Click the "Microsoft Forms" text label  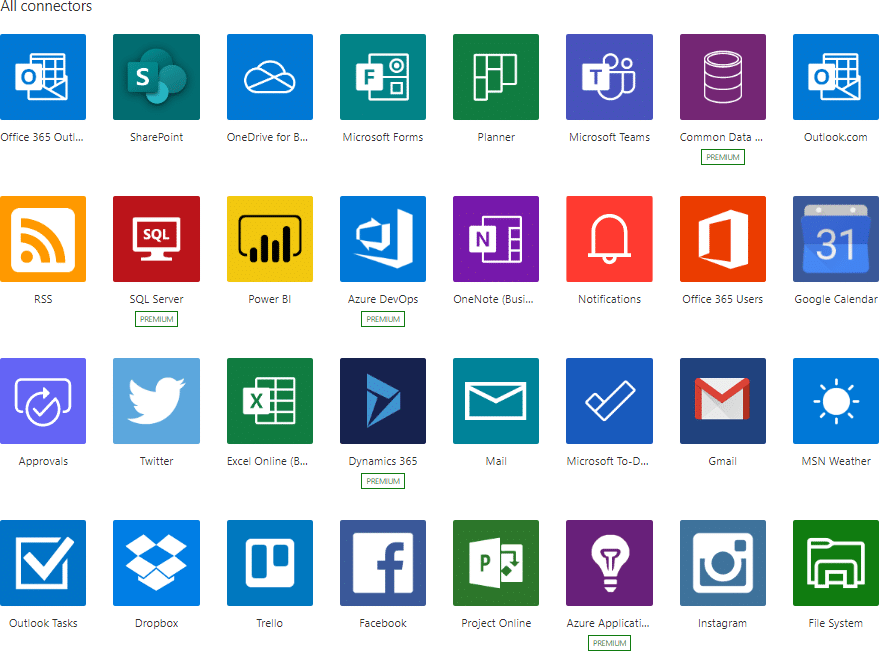coord(383,137)
